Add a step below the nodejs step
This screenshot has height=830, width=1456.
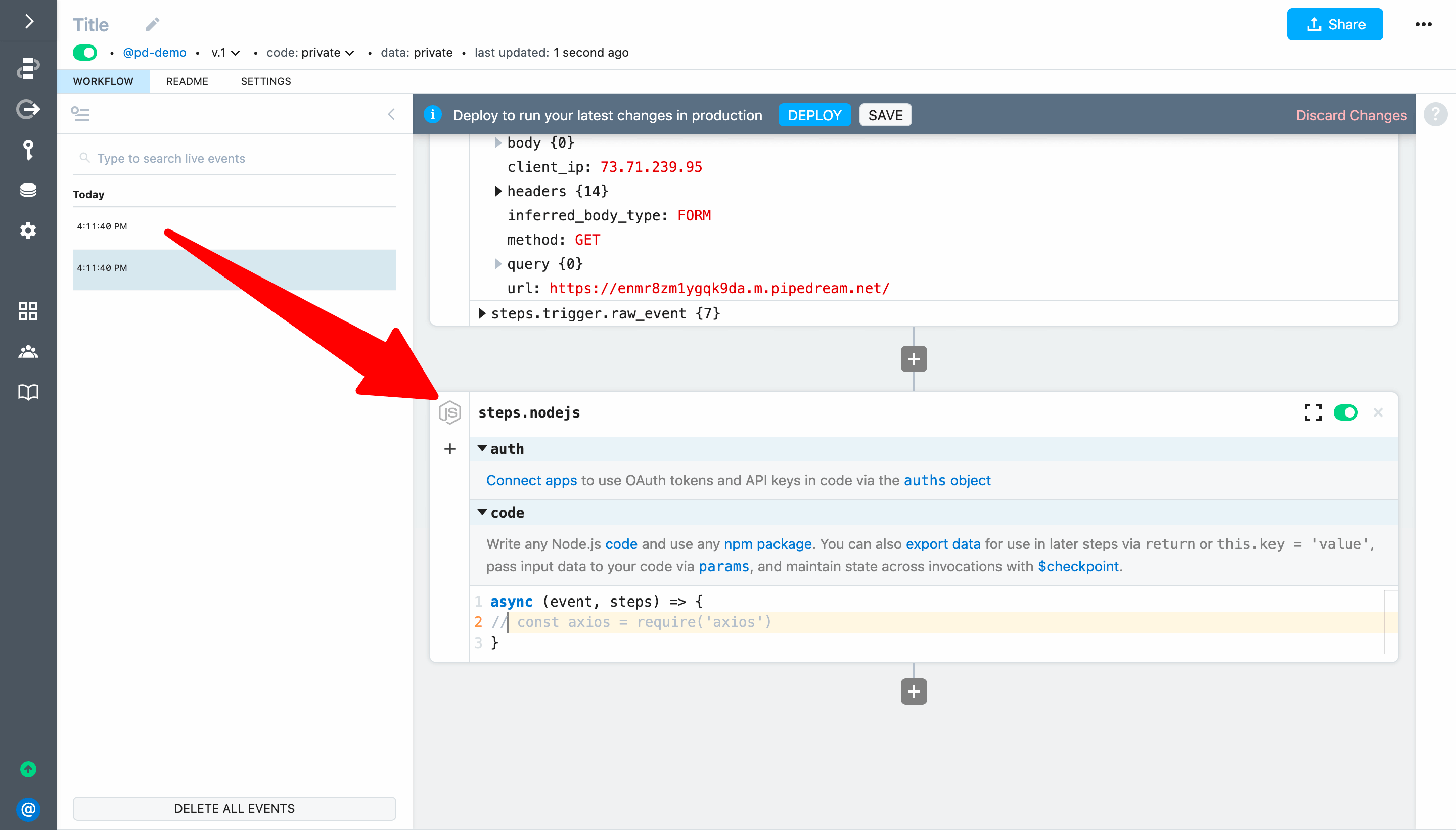pos(913,691)
